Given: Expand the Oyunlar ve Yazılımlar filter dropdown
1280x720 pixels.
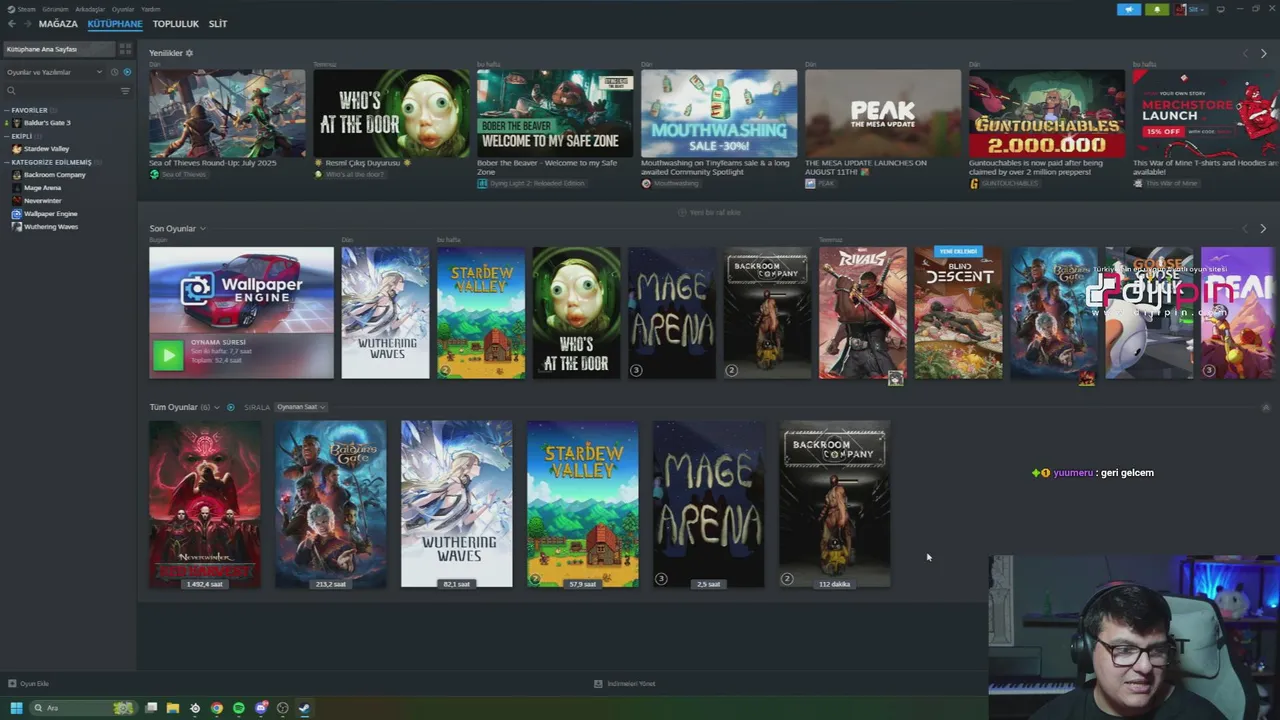Looking at the screenshot, I should click(x=55, y=72).
